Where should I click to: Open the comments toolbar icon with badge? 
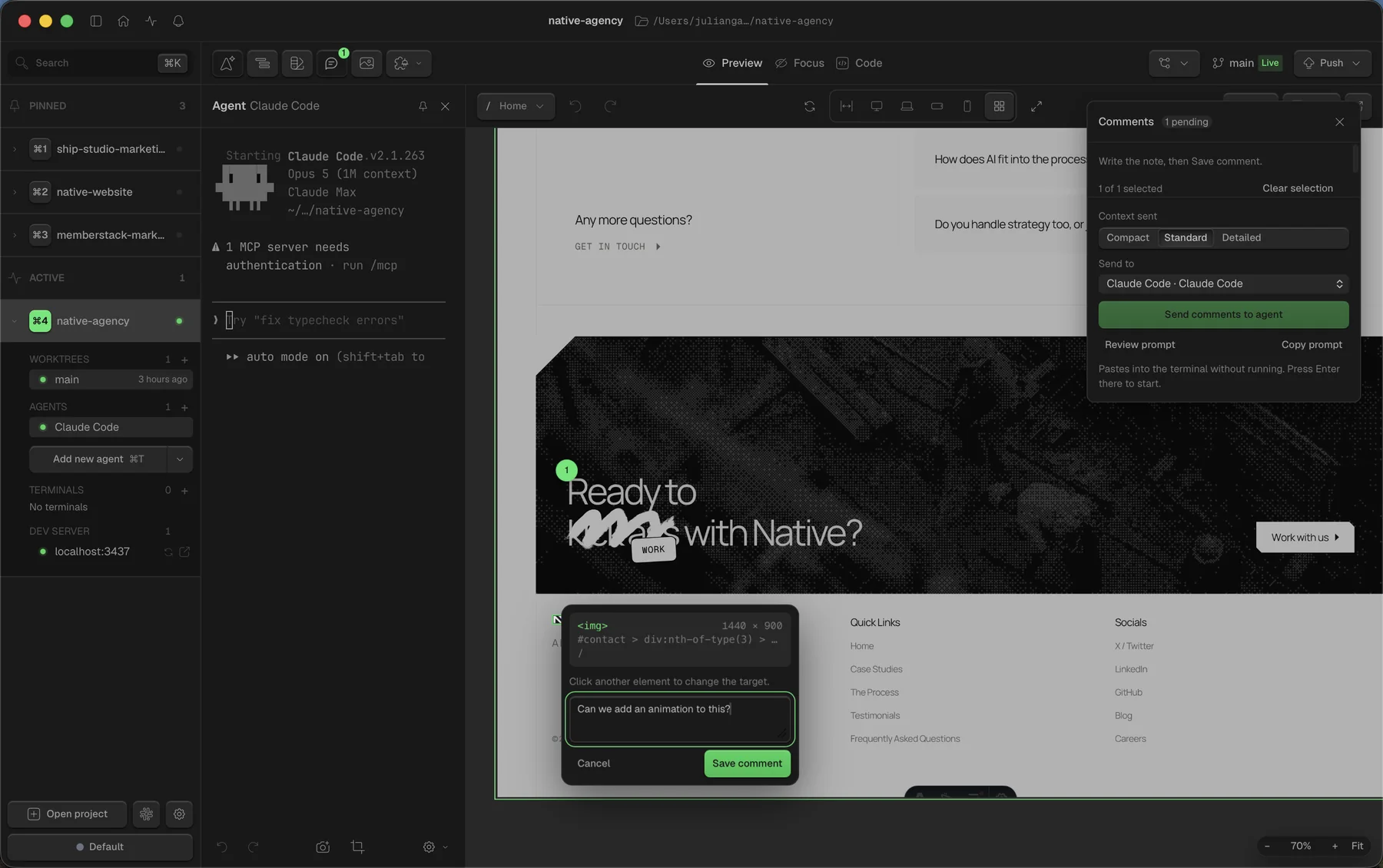click(331, 63)
